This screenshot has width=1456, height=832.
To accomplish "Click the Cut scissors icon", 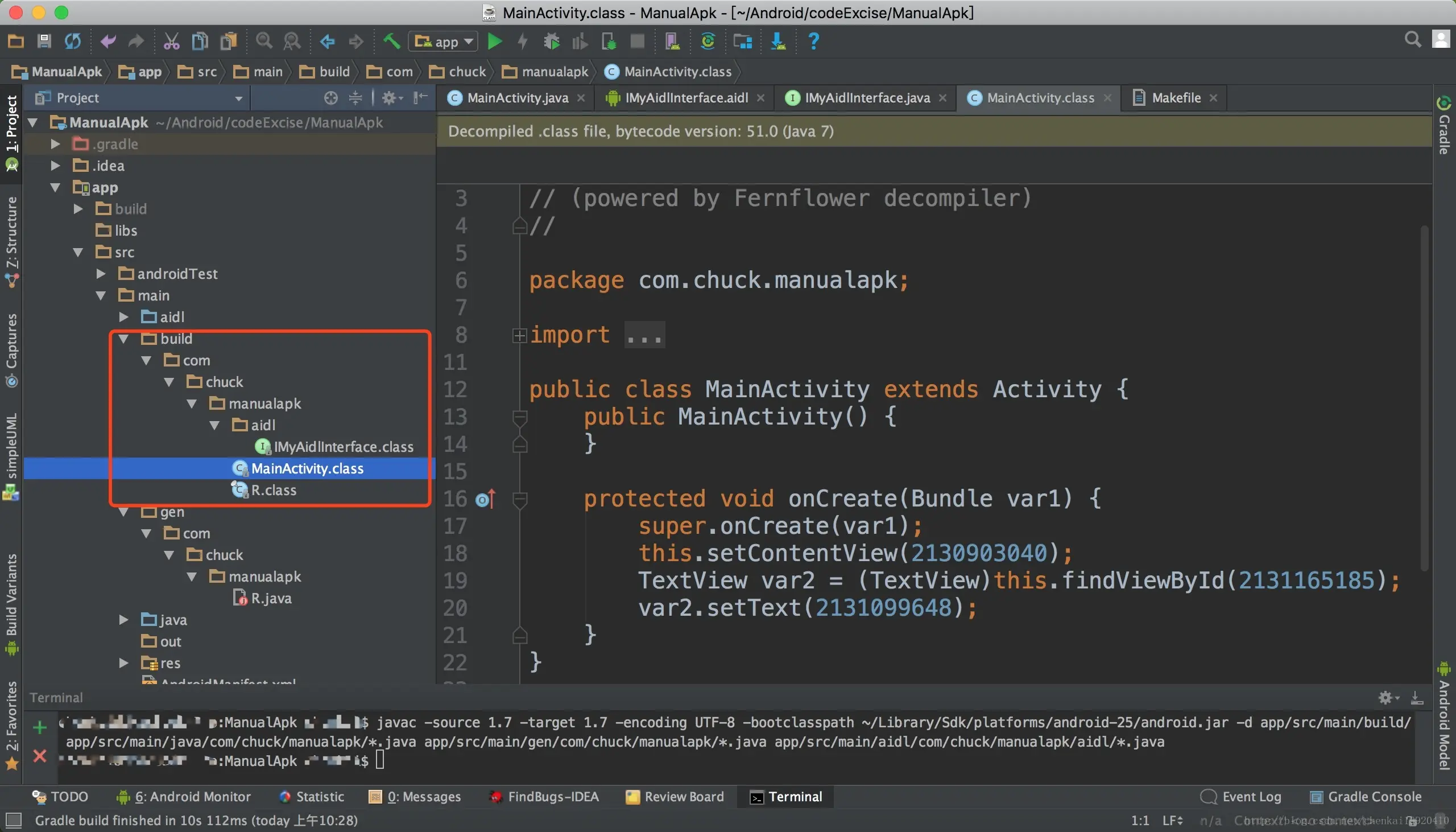I will (x=171, y=41).
